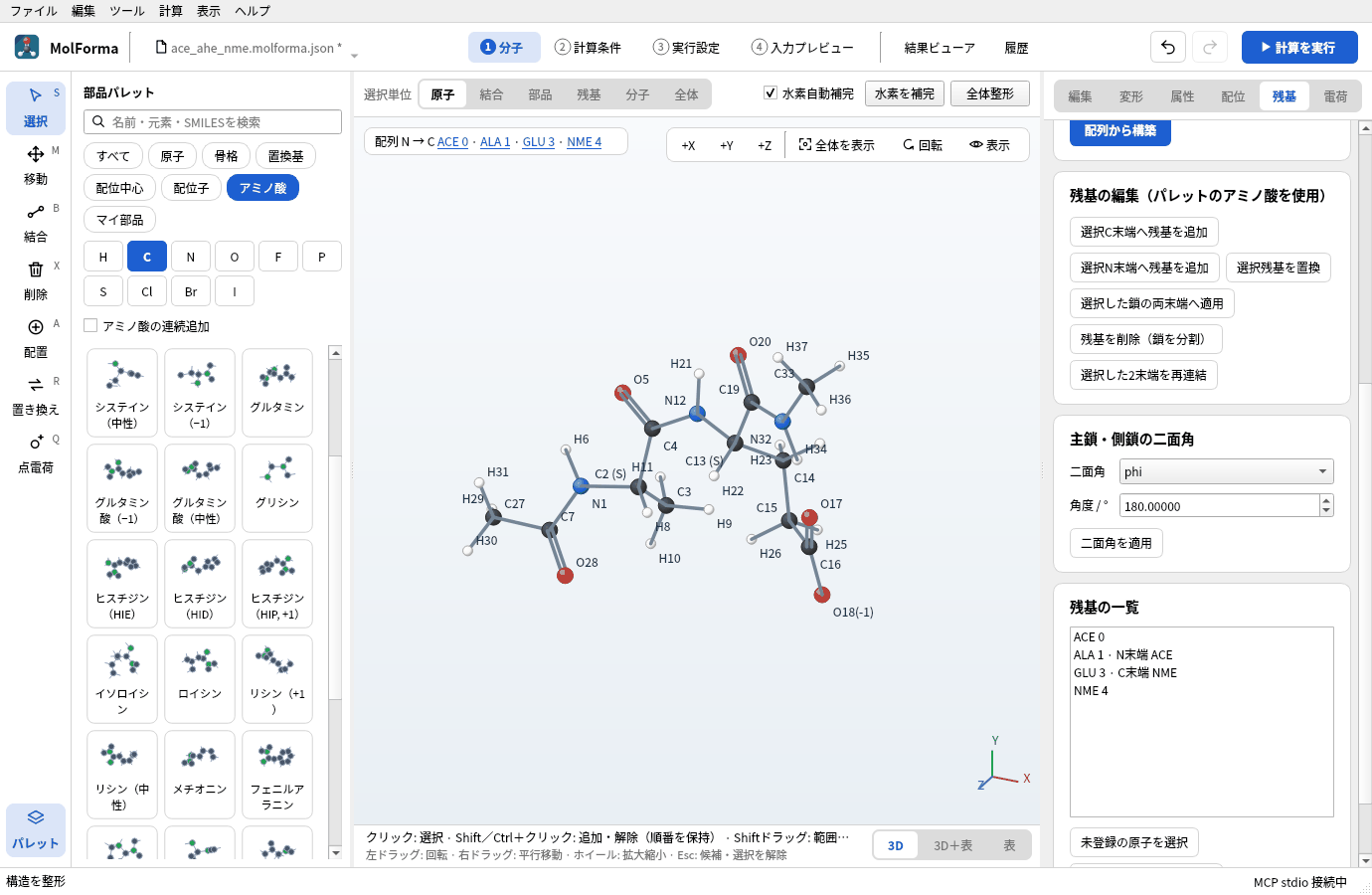Click the undo arrow icon

[x=1168, y=47]
